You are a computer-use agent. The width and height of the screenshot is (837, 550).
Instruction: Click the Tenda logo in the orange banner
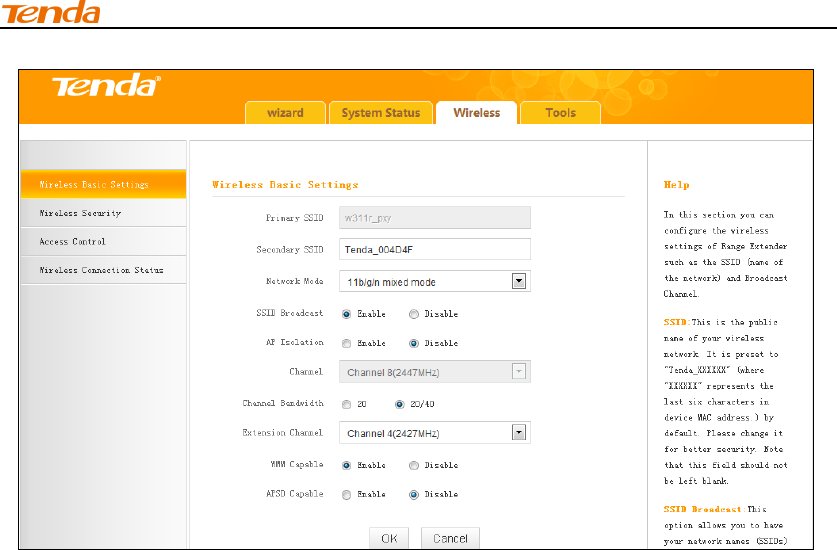point(106,86)
